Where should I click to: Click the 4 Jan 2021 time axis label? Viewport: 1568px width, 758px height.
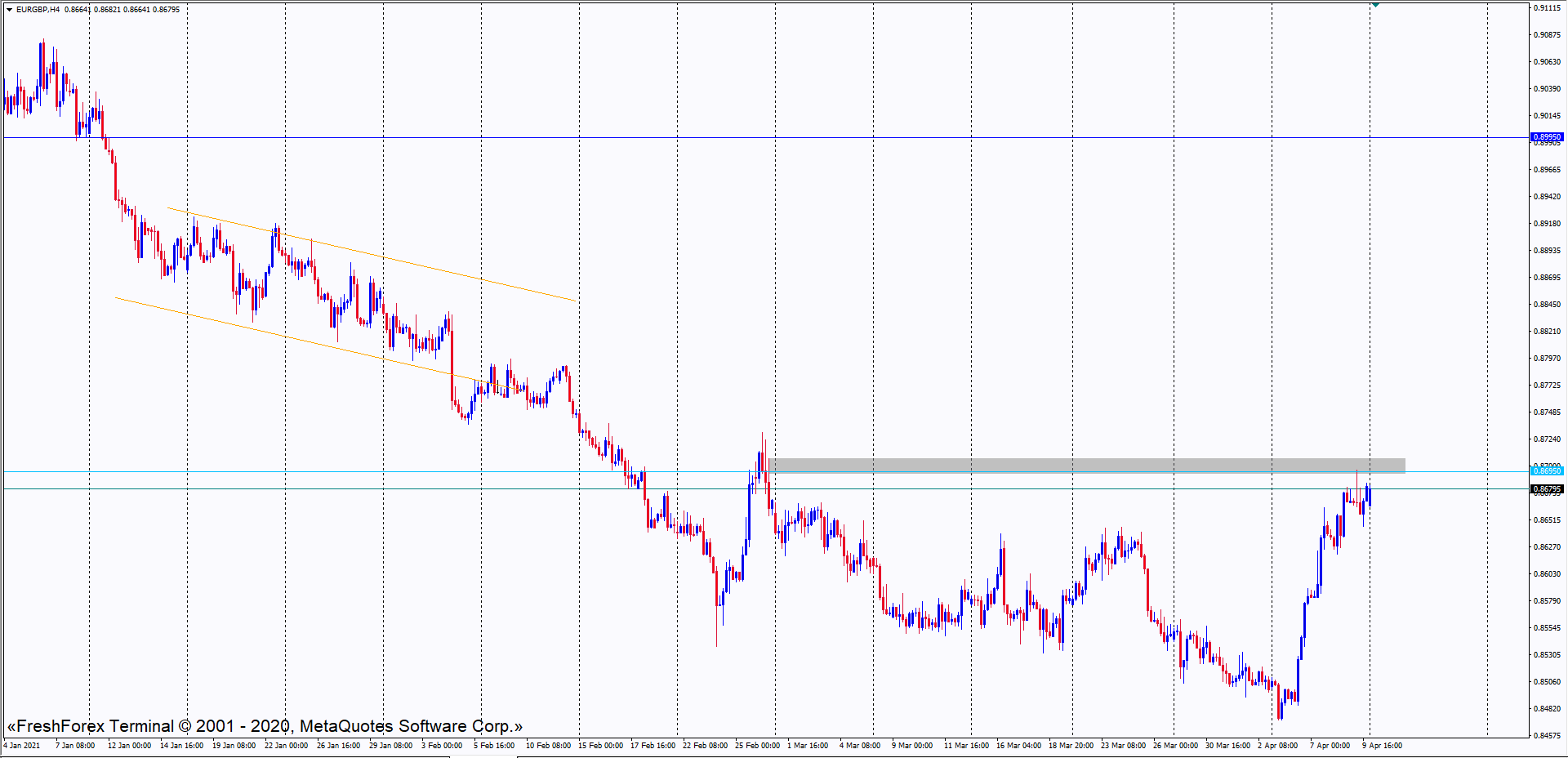(22, 746)
